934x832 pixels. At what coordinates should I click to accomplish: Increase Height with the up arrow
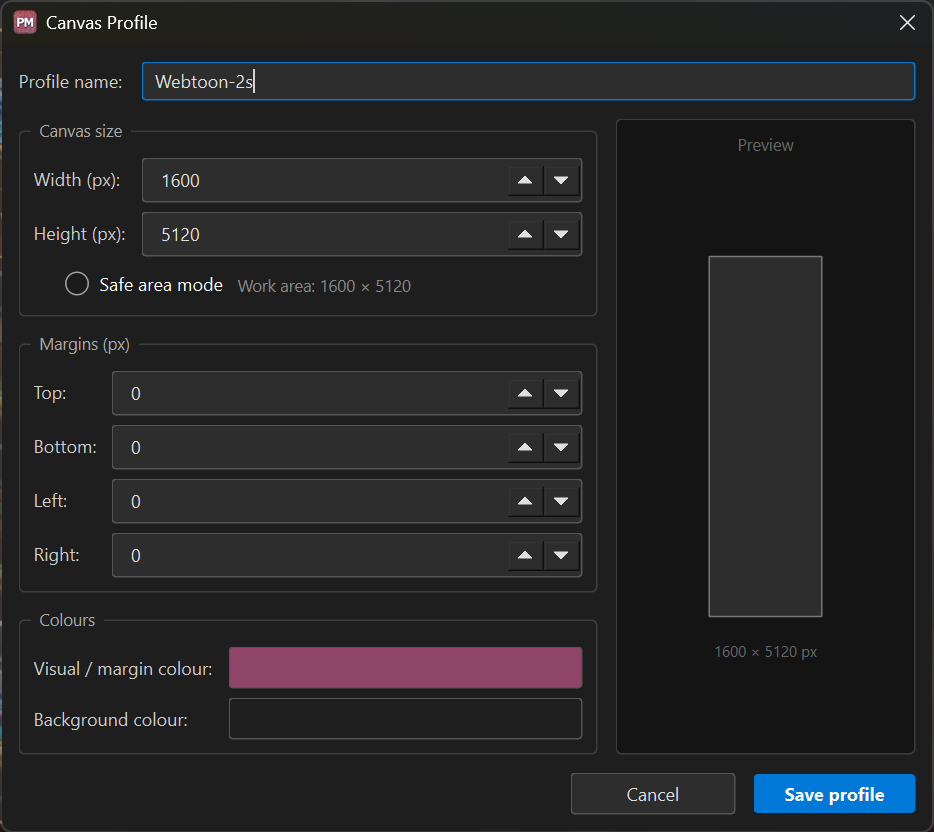point(525,235)
